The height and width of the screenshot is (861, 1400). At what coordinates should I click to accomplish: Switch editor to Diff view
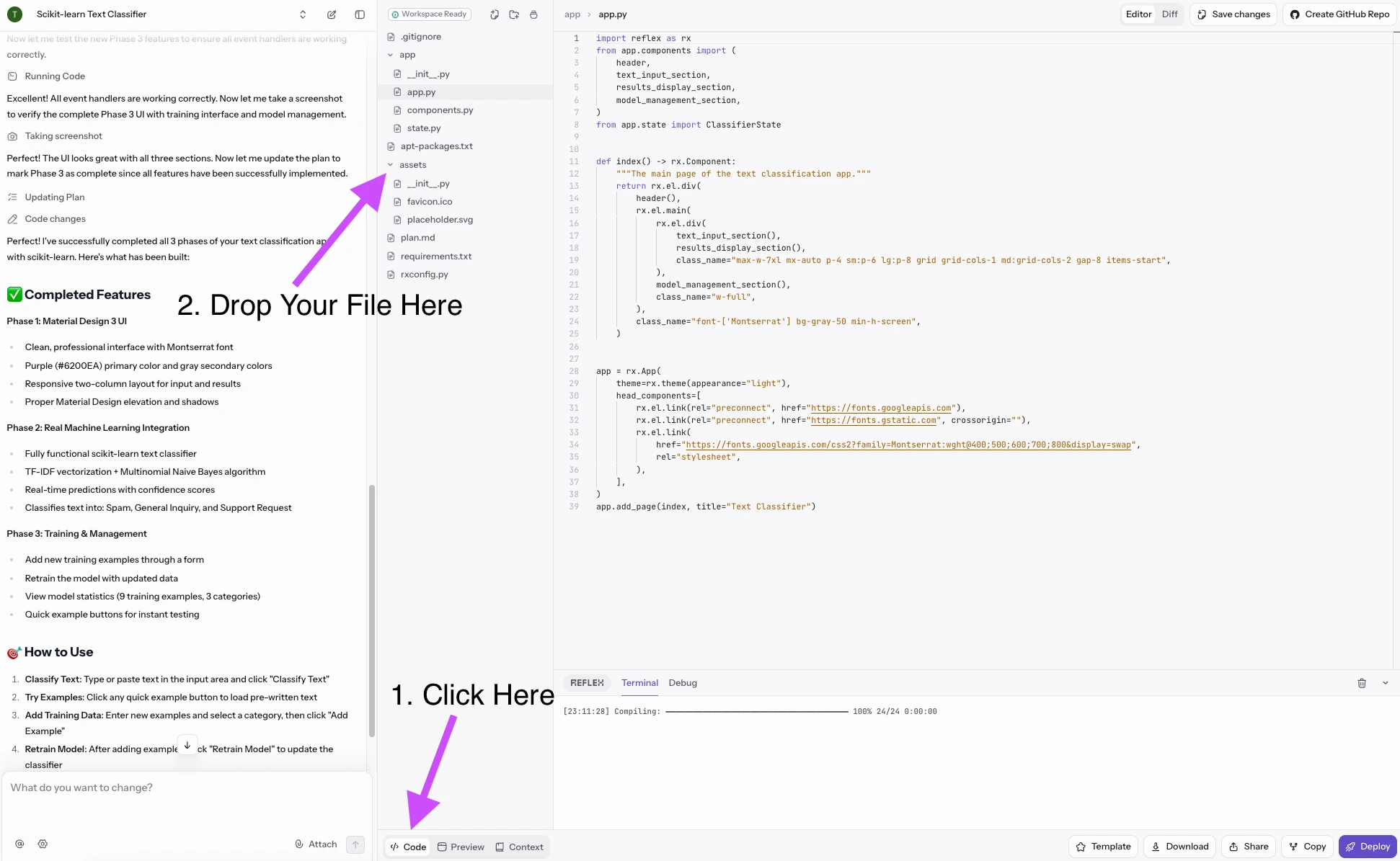coord(1169,14)
